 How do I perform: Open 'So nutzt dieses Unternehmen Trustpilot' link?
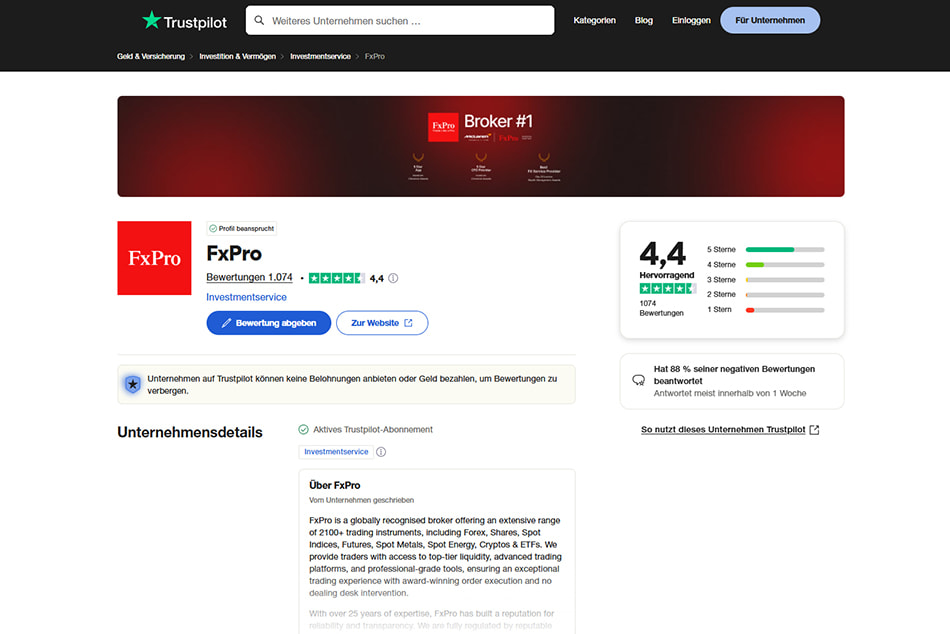click(x=723, y=430)
